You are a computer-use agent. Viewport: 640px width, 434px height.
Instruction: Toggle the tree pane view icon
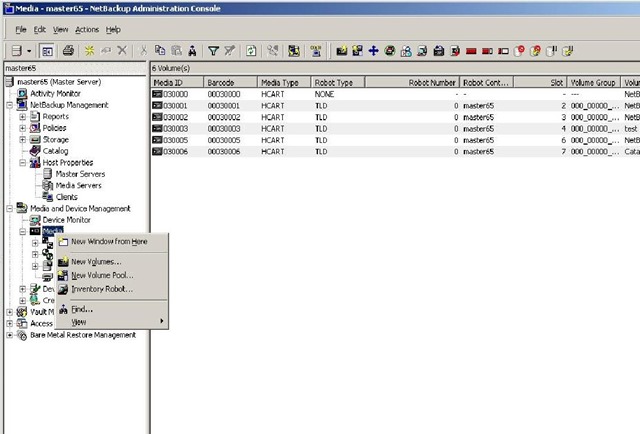pos(47,51)
